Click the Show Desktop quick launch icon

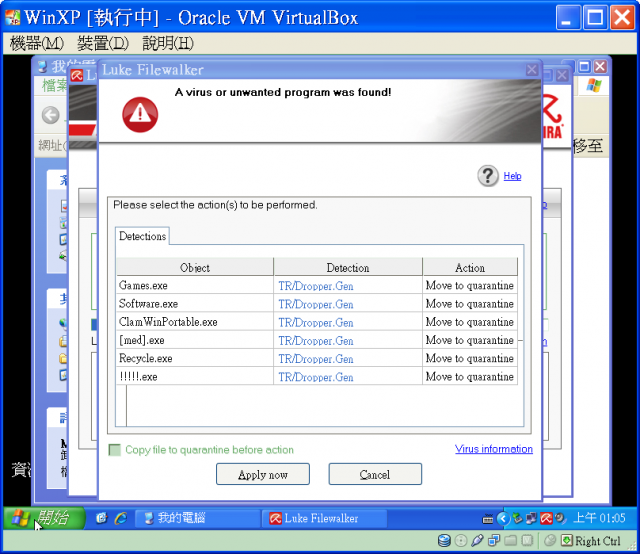[x=101, y=518]
